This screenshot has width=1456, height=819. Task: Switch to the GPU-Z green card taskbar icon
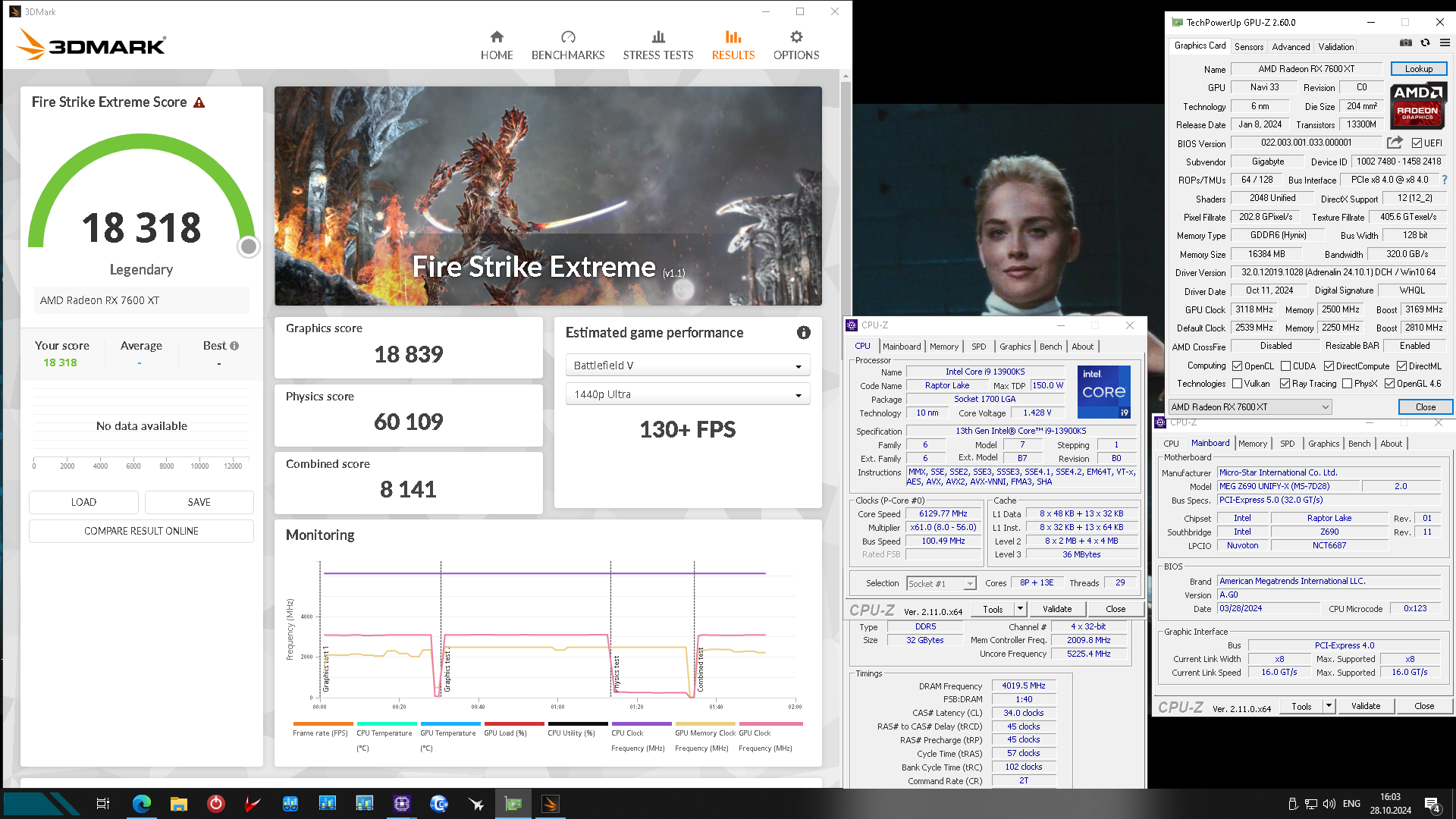tap(513, 804)
